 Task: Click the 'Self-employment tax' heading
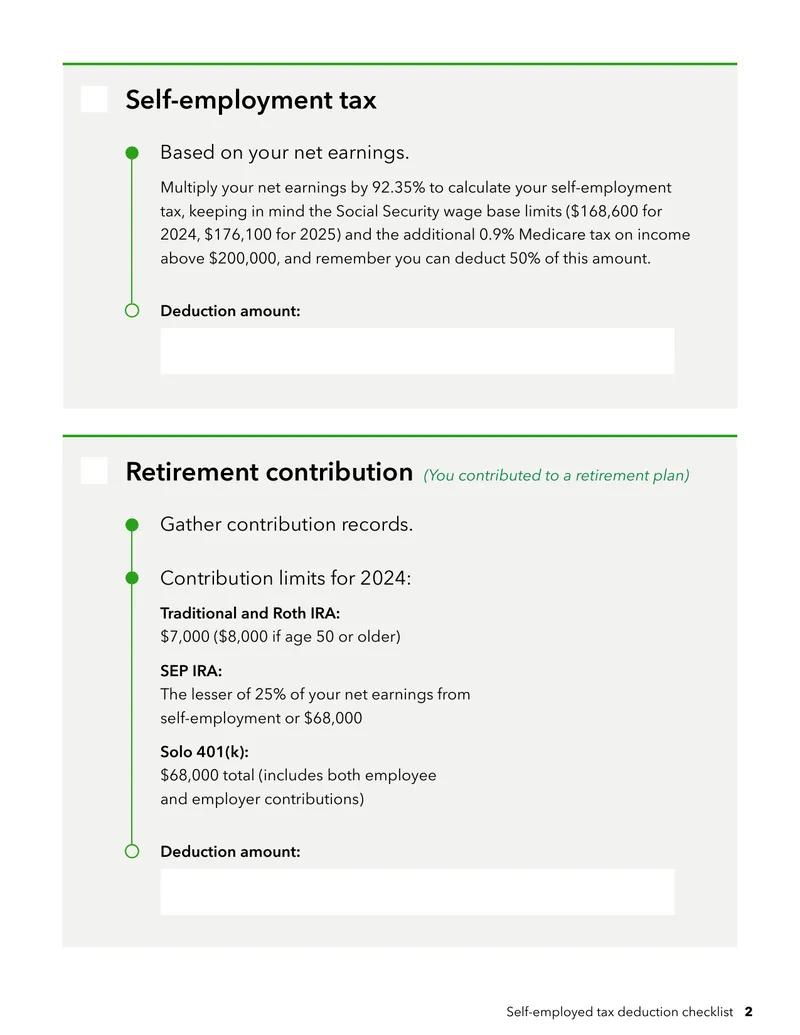coord(251,100)
